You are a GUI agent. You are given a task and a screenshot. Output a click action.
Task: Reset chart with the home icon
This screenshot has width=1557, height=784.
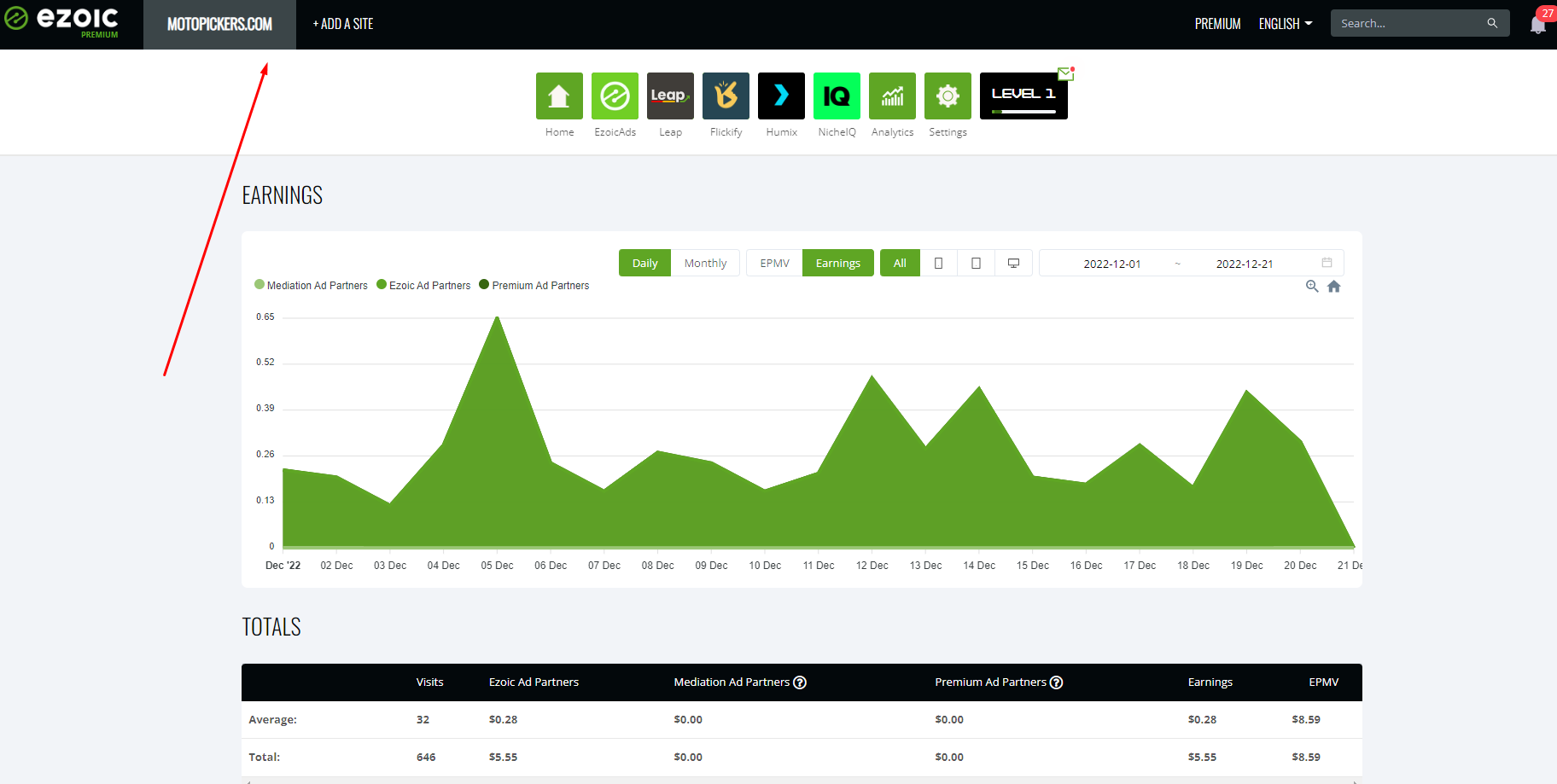coord(1334,287)
